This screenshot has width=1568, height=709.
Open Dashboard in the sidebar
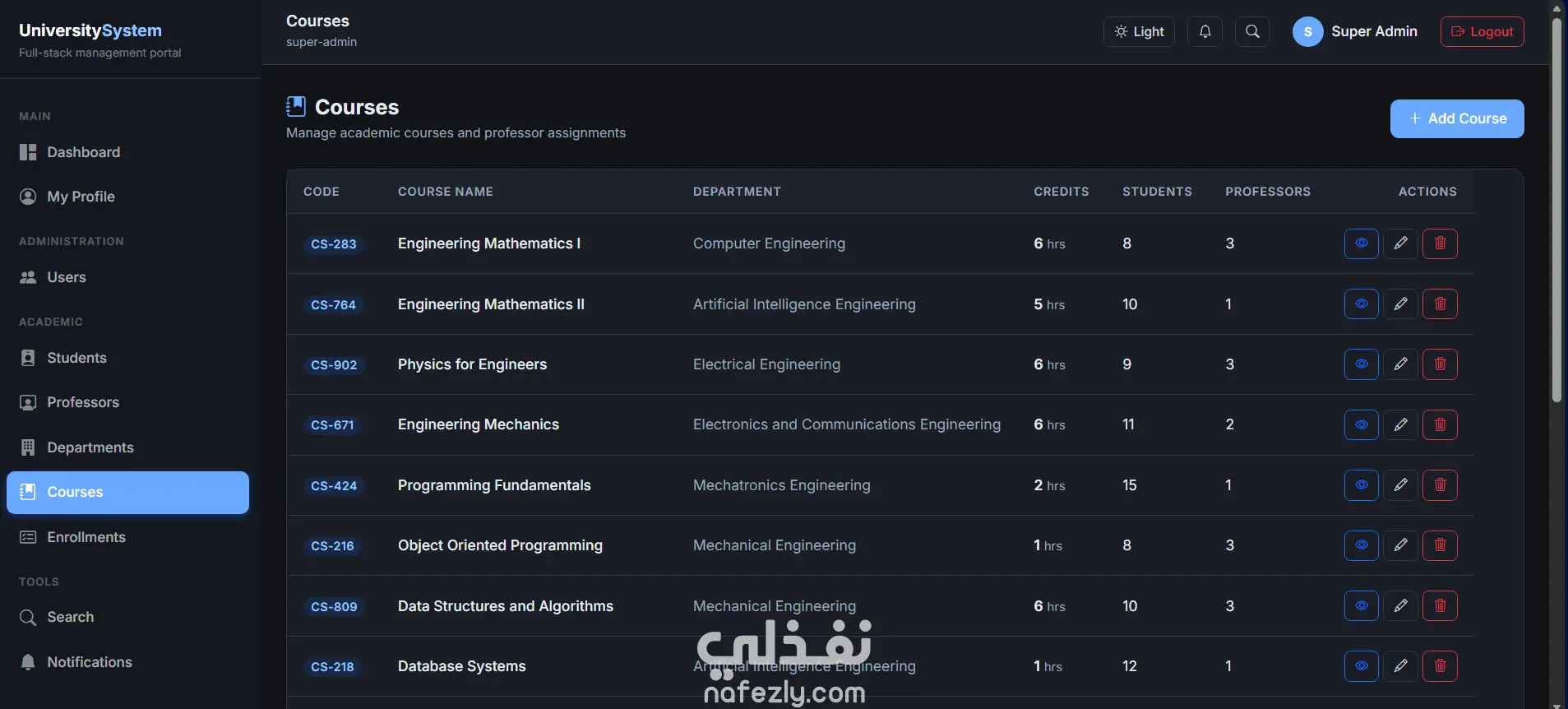pos(127,152)
